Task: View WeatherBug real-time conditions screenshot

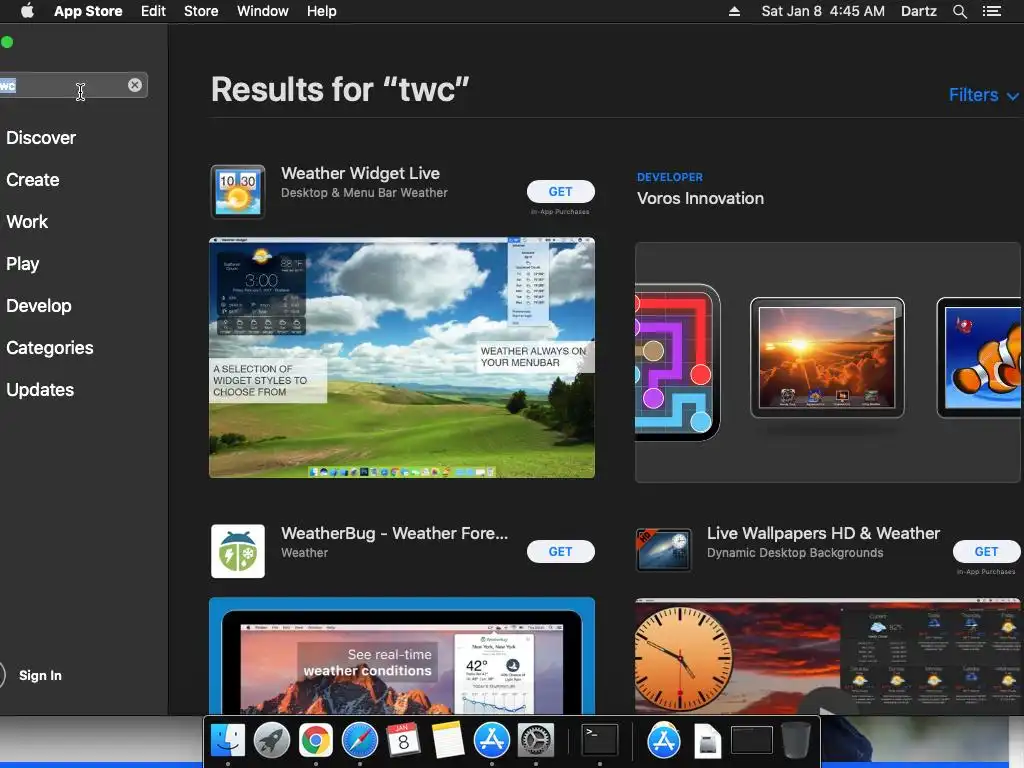Action: [x=402, y=656]
